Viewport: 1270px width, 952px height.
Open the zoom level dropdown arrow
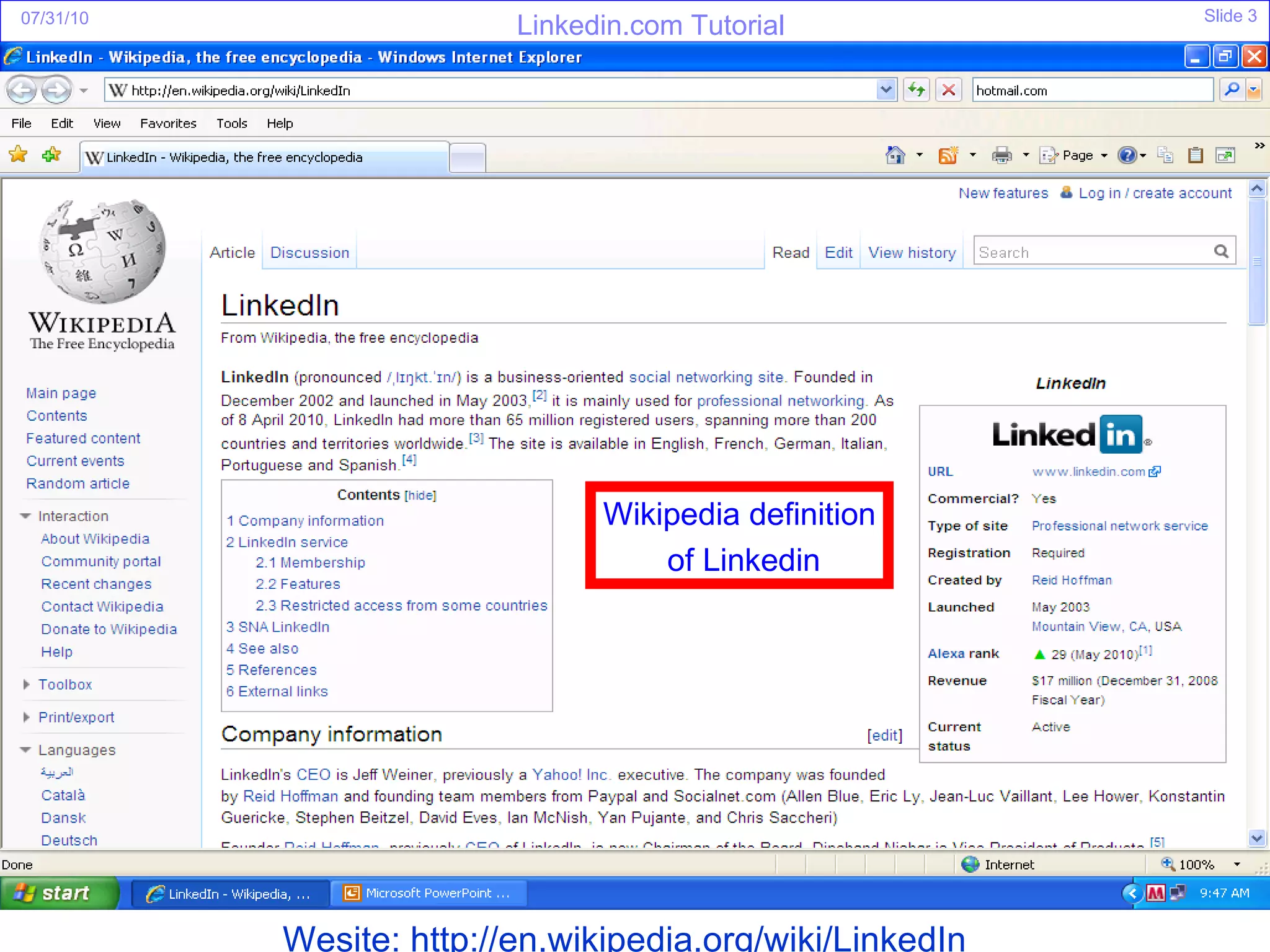(1237, 864)
